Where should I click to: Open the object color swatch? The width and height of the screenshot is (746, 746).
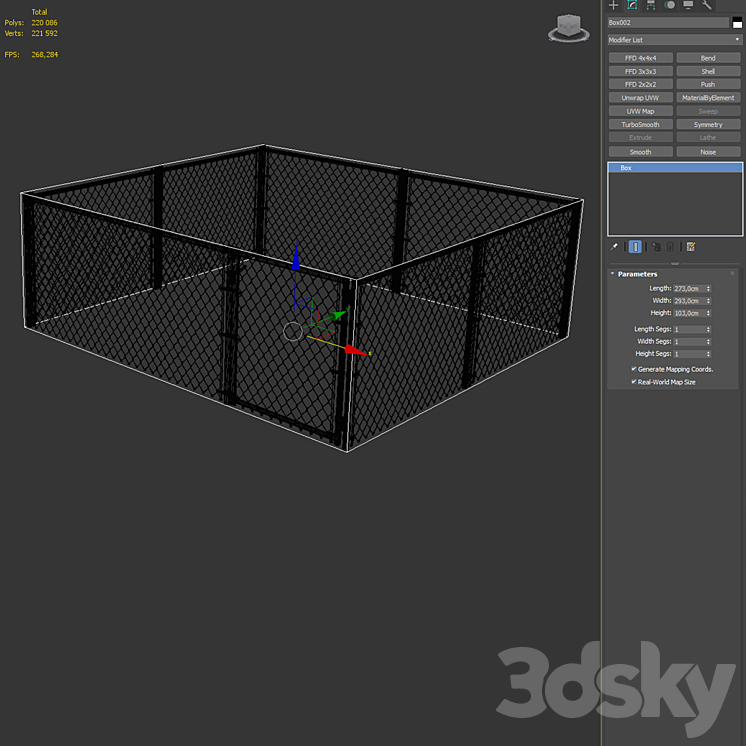click(737, 22)
